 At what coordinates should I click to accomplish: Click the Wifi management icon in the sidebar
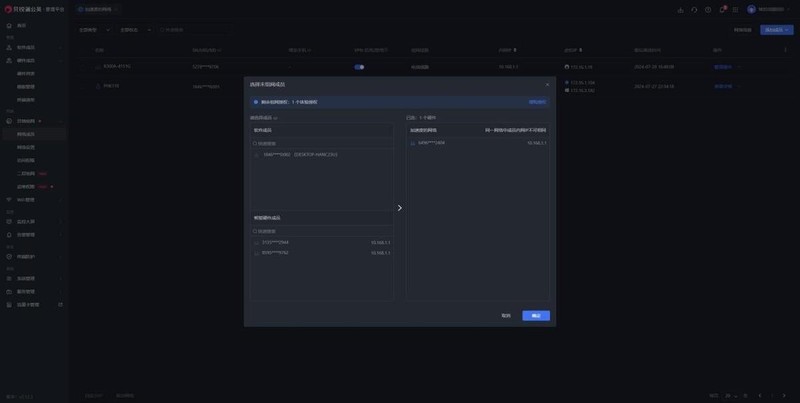[x=9, y=200]
